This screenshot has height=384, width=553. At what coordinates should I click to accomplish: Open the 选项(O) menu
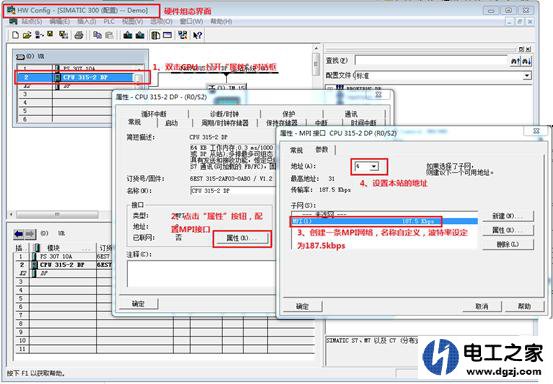(162, 22)
